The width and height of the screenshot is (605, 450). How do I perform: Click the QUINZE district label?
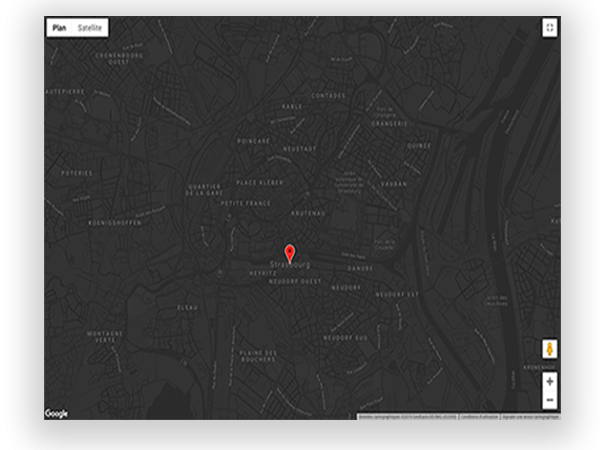[419, 146]
